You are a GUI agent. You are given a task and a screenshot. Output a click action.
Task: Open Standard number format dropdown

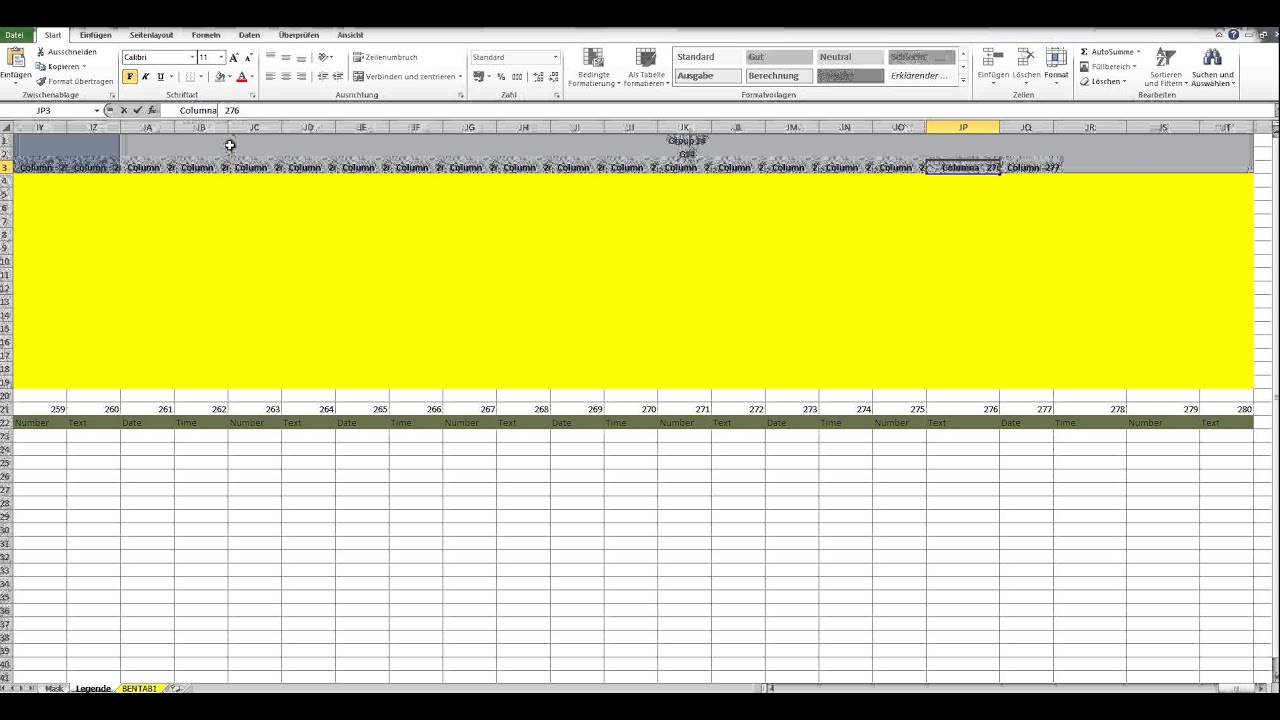[x=555, y=58]
